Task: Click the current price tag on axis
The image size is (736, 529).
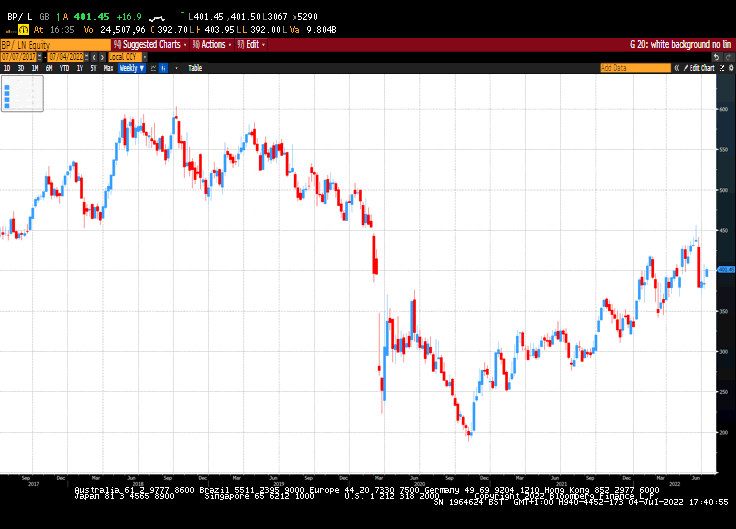Action: [x=726, y=270]
